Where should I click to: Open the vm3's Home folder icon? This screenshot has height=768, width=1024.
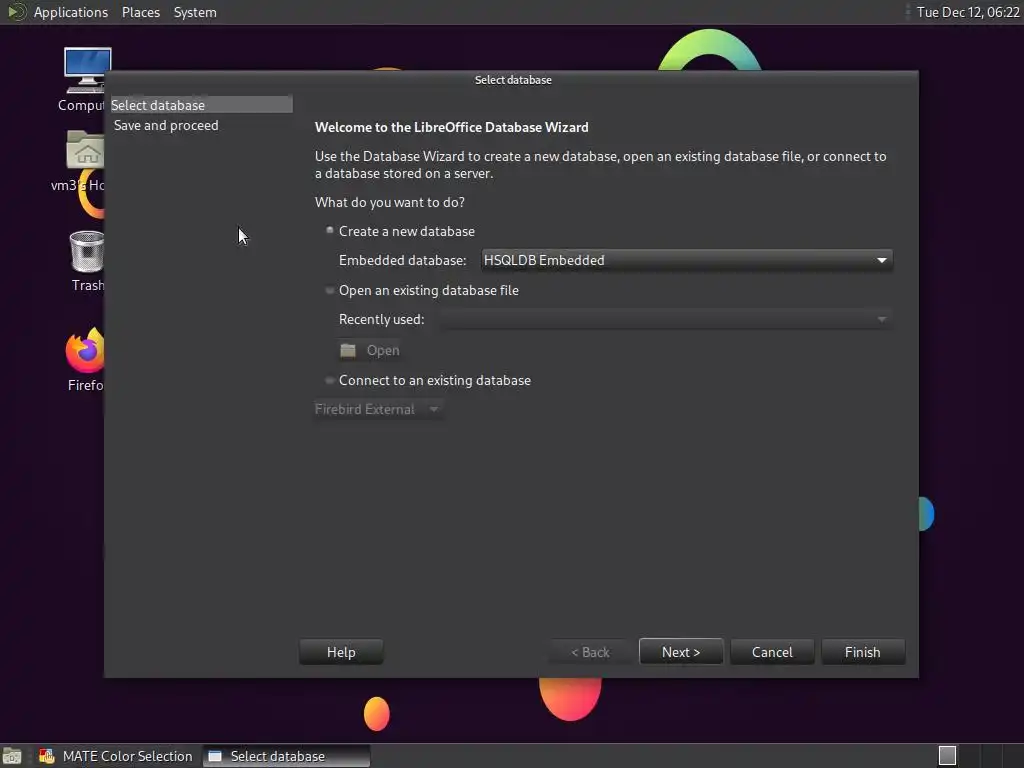pos(85,150)
